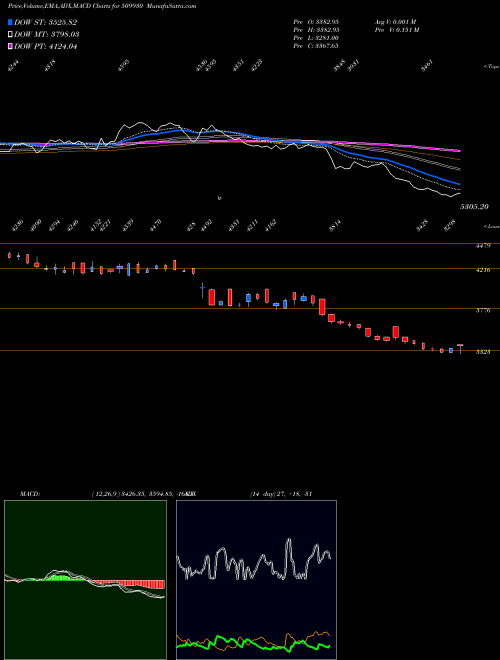Viewport: 500px width, 660px height.
Task: Click the magenta DOW PT legend swatch
Action: tap(10, 46)
